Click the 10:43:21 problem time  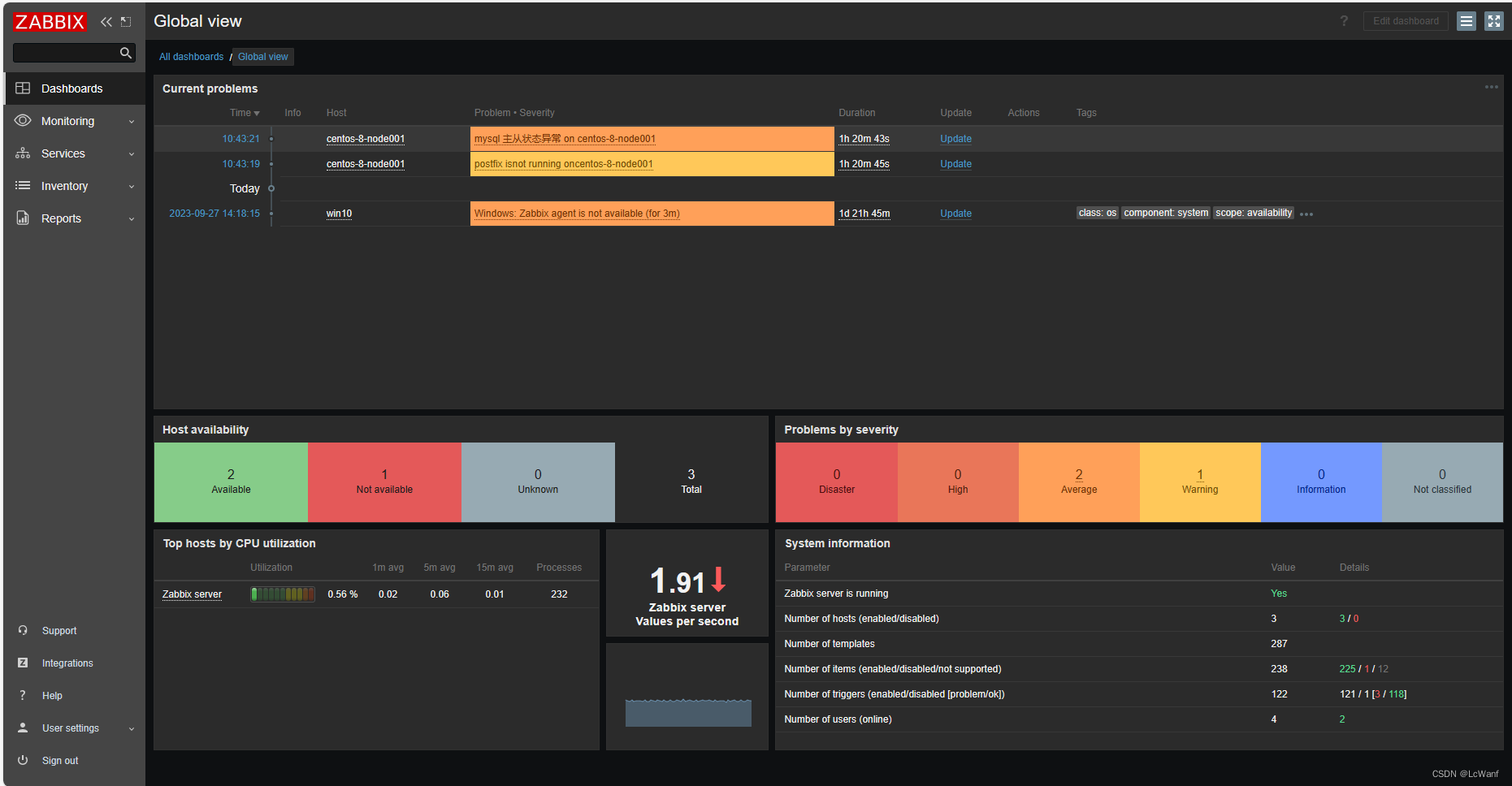pos(240,139)
